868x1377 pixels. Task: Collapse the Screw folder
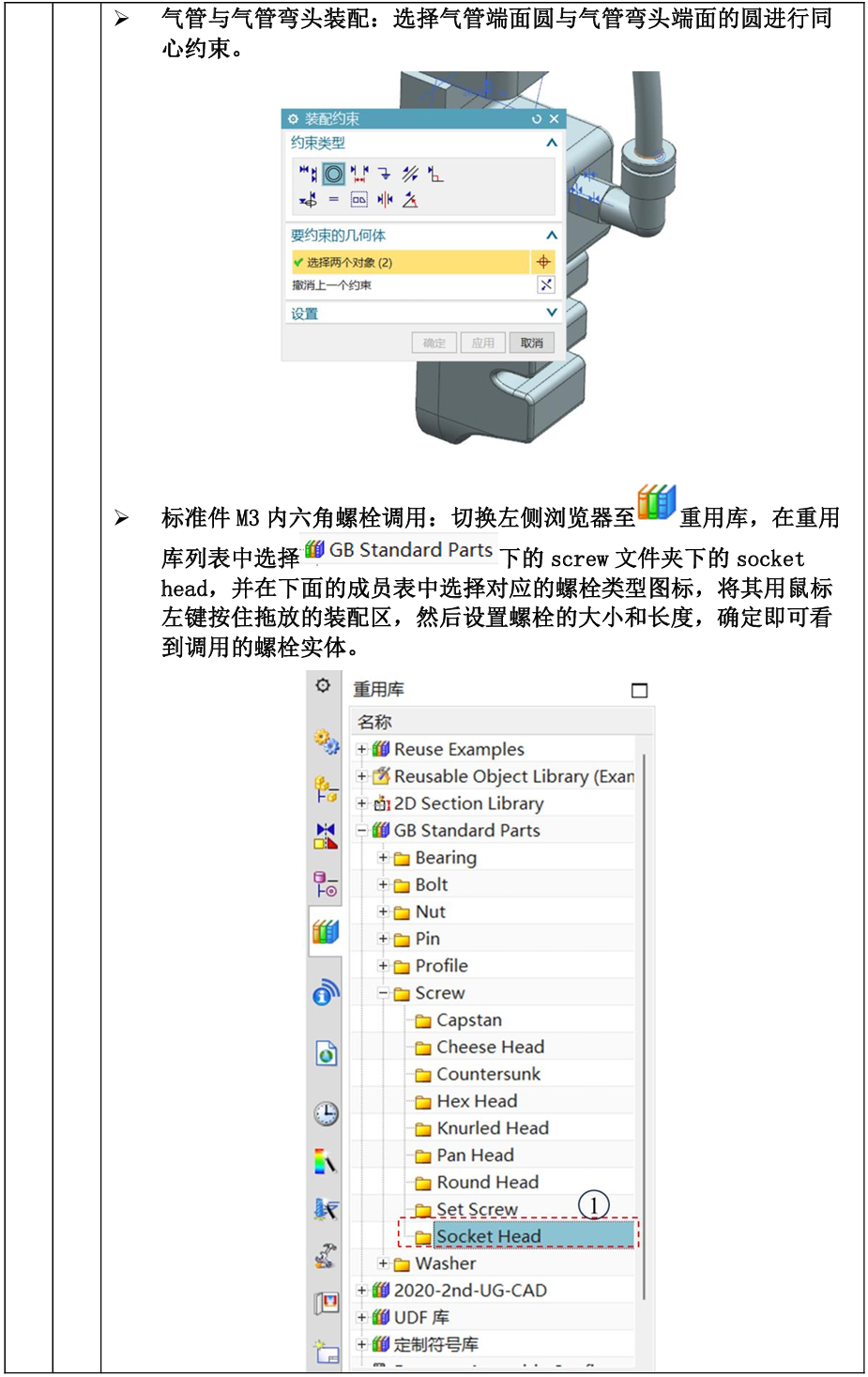coord(383,992)
